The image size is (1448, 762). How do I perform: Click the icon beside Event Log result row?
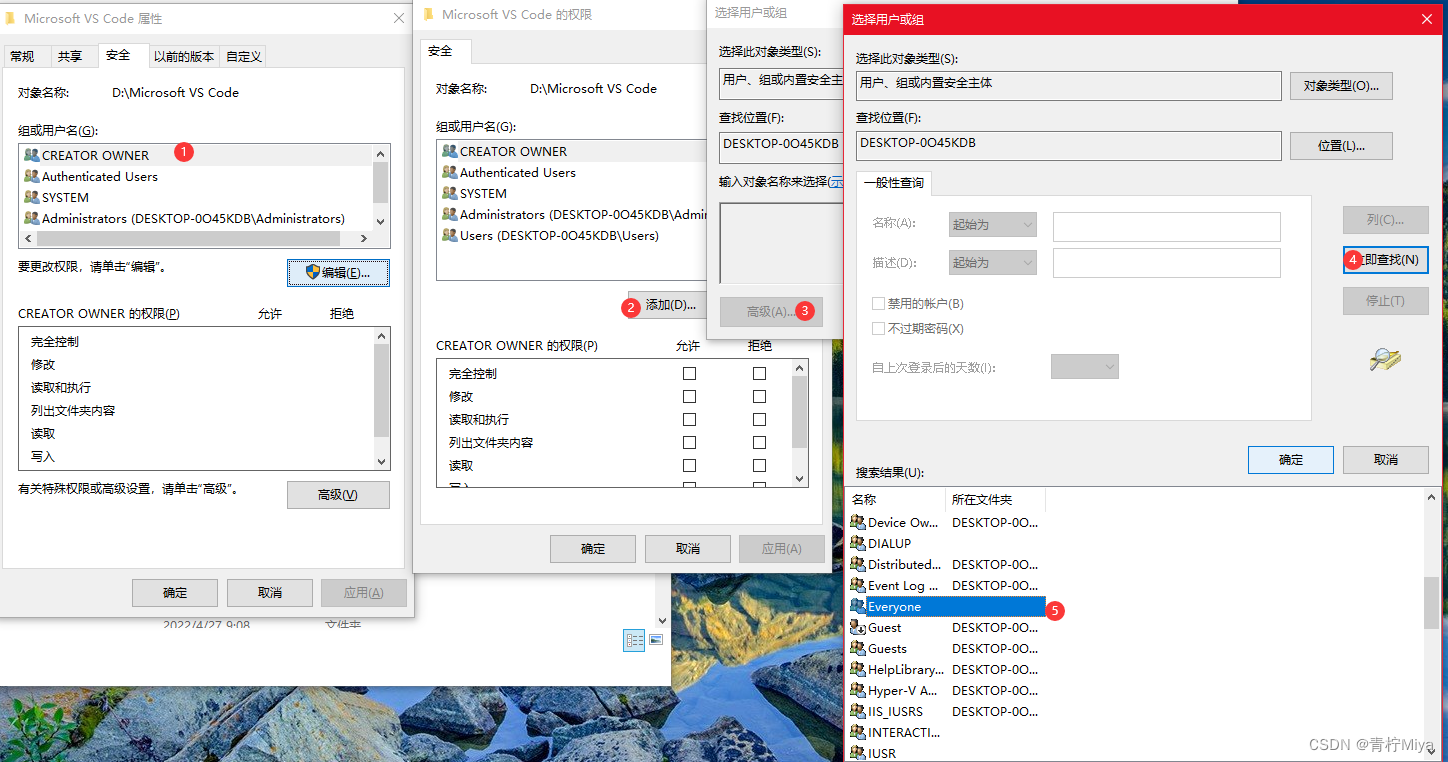click(857, 585)
